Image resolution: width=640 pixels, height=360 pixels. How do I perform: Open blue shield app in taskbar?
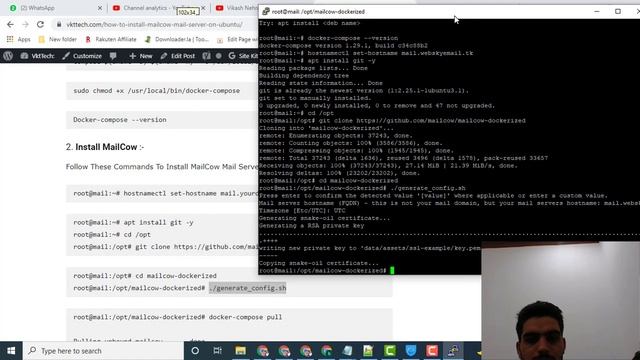(x=411, y=351)
